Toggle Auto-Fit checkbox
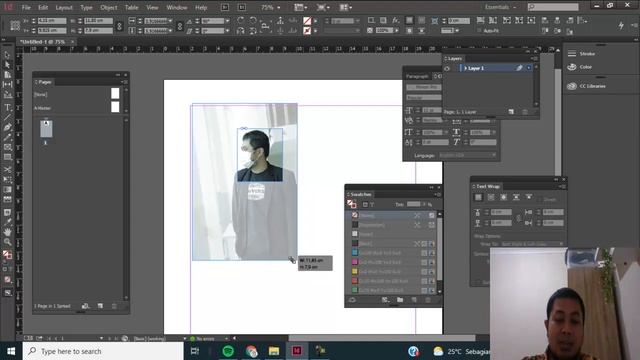Screen dimensions: 640x360 coord(479,31)
